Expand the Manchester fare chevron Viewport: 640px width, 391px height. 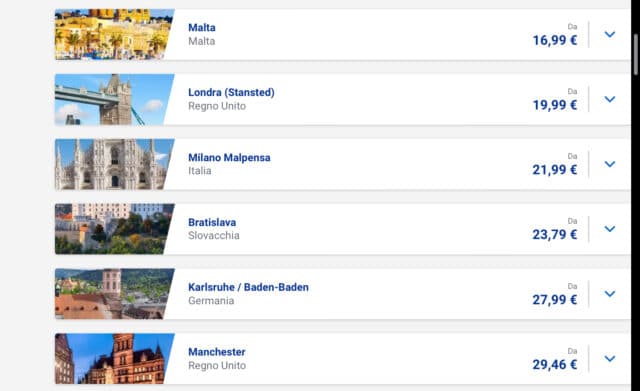point(609,359)
